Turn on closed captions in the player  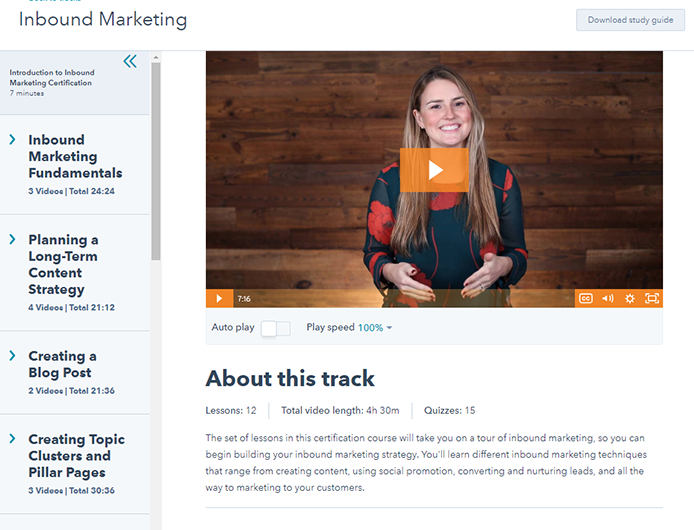[586, 298]
